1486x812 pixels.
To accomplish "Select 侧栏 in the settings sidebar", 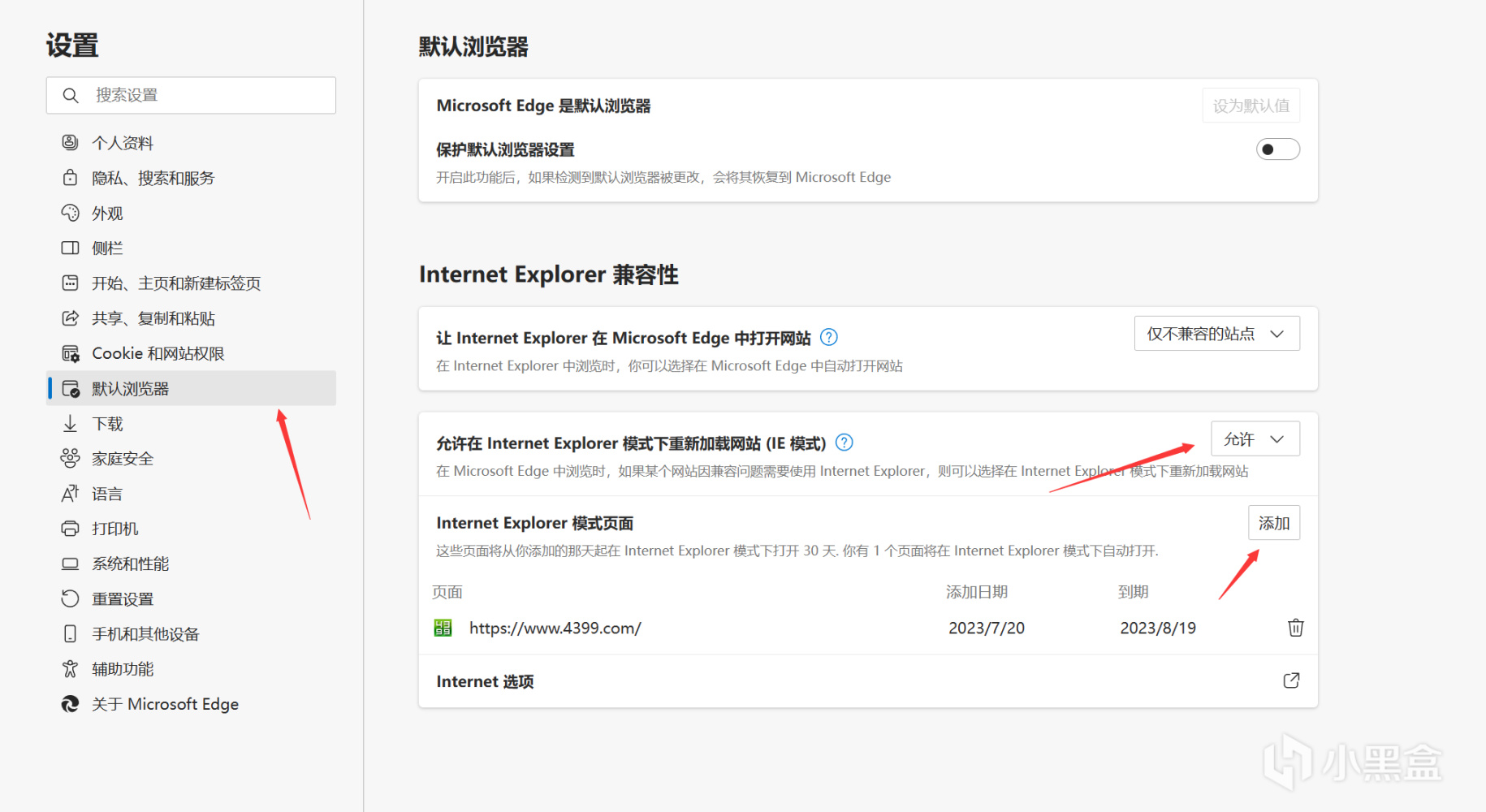I will (x=192, y=248).
